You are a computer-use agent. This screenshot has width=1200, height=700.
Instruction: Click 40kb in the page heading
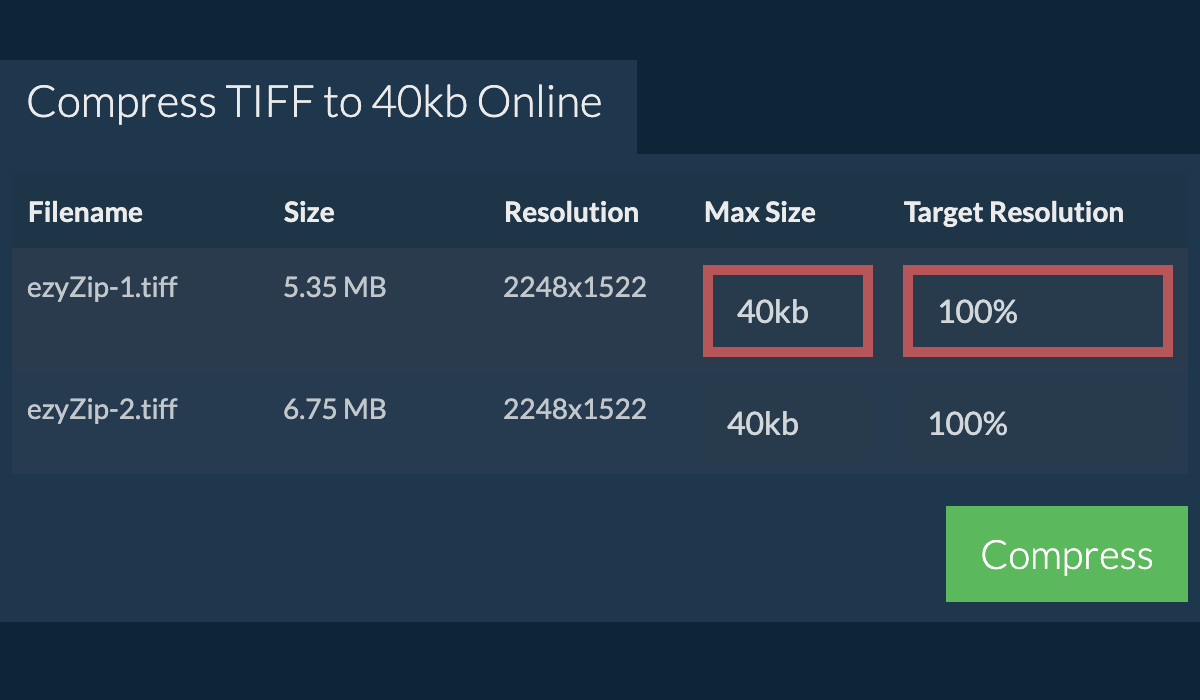coord(419,103)
